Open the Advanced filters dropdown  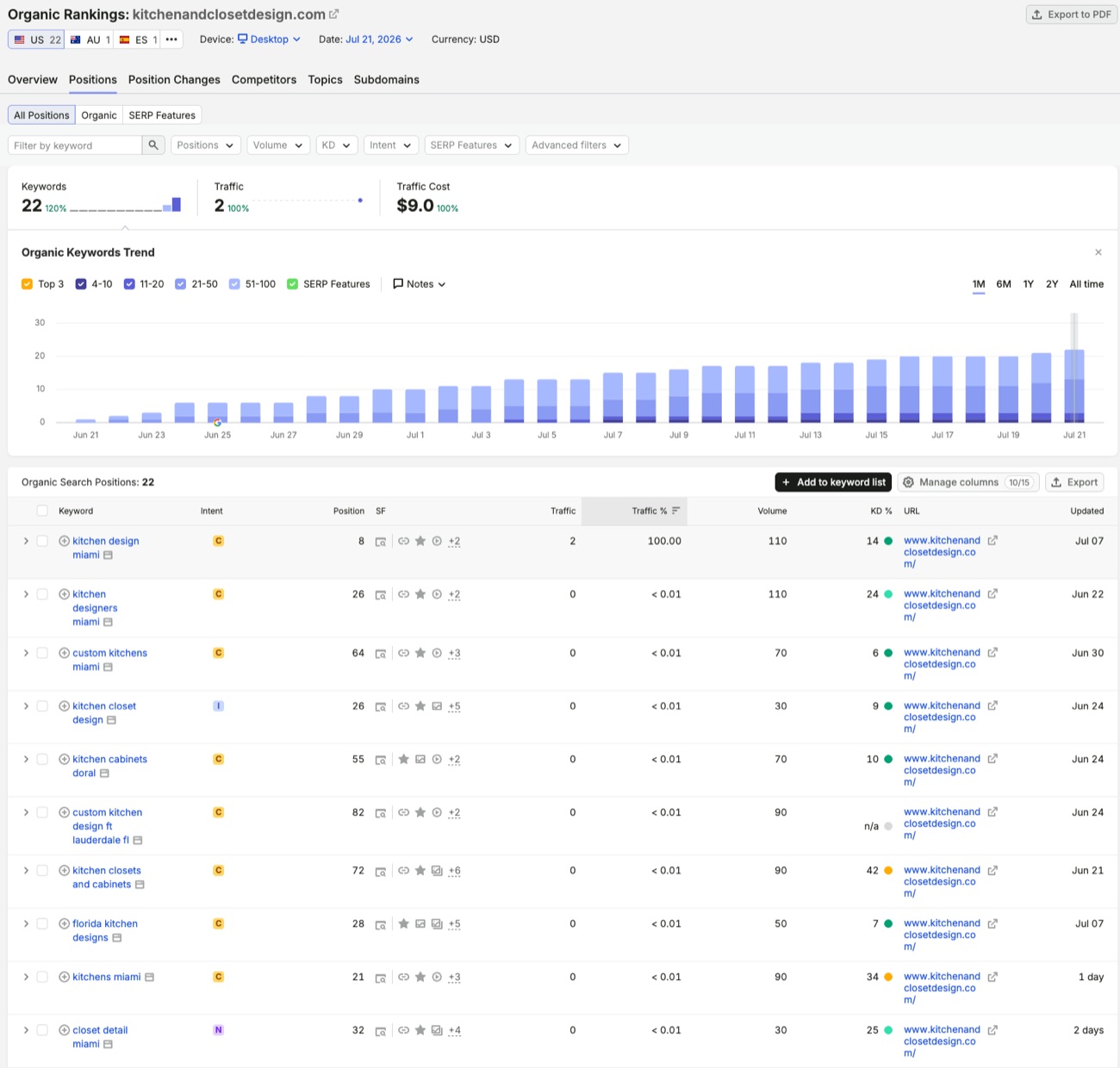(x=577, y=146)
